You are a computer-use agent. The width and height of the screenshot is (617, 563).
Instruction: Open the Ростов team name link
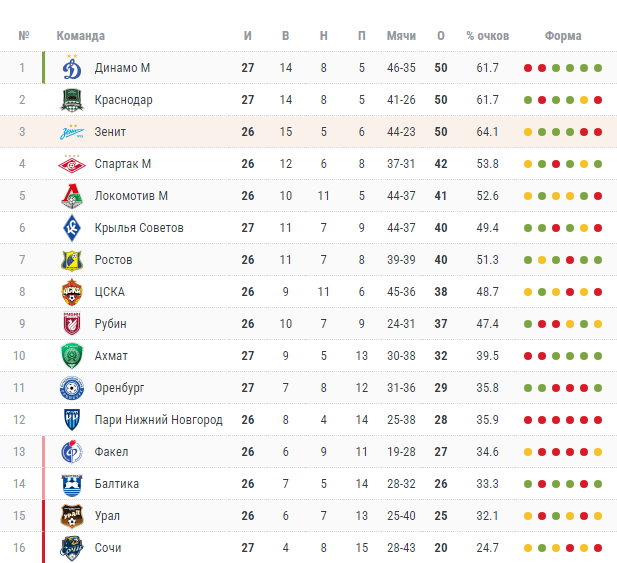[x=112, y=260]
